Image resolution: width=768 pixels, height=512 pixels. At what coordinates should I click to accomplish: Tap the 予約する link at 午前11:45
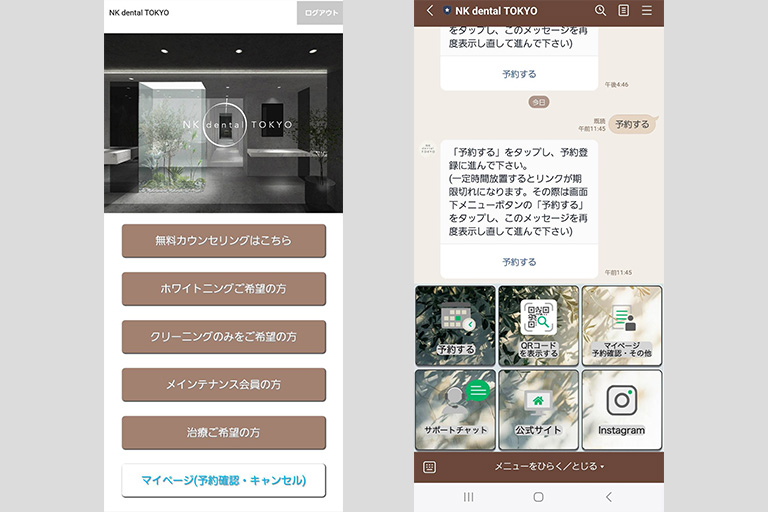tap(519, 262)
